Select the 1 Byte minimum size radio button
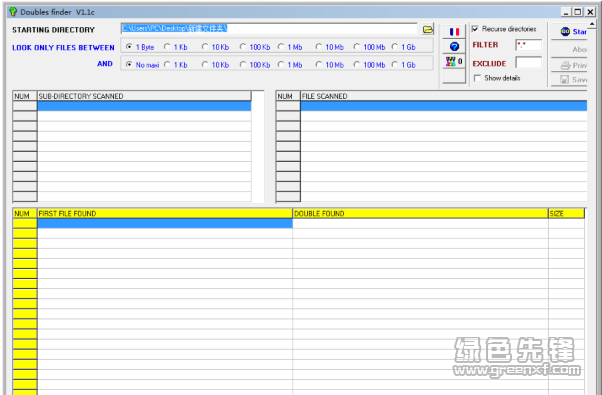 (129, 47)
